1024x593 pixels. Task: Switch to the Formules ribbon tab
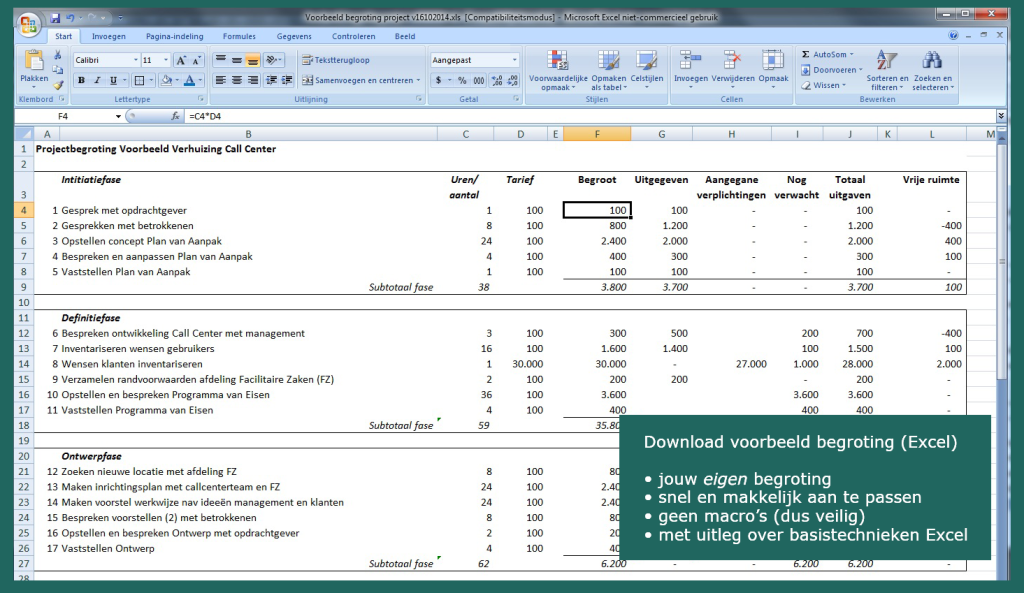[239, 37]
